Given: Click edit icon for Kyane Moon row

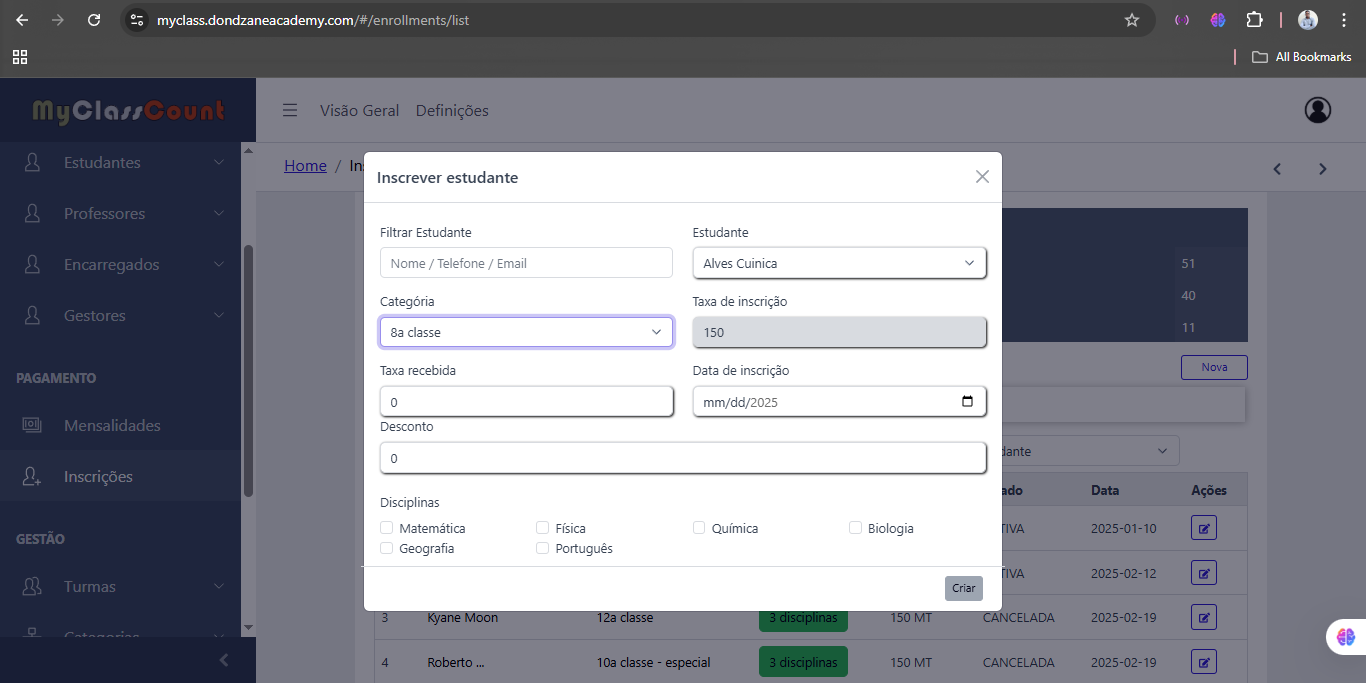Looking at the screenshot, I should point(1204,617).
